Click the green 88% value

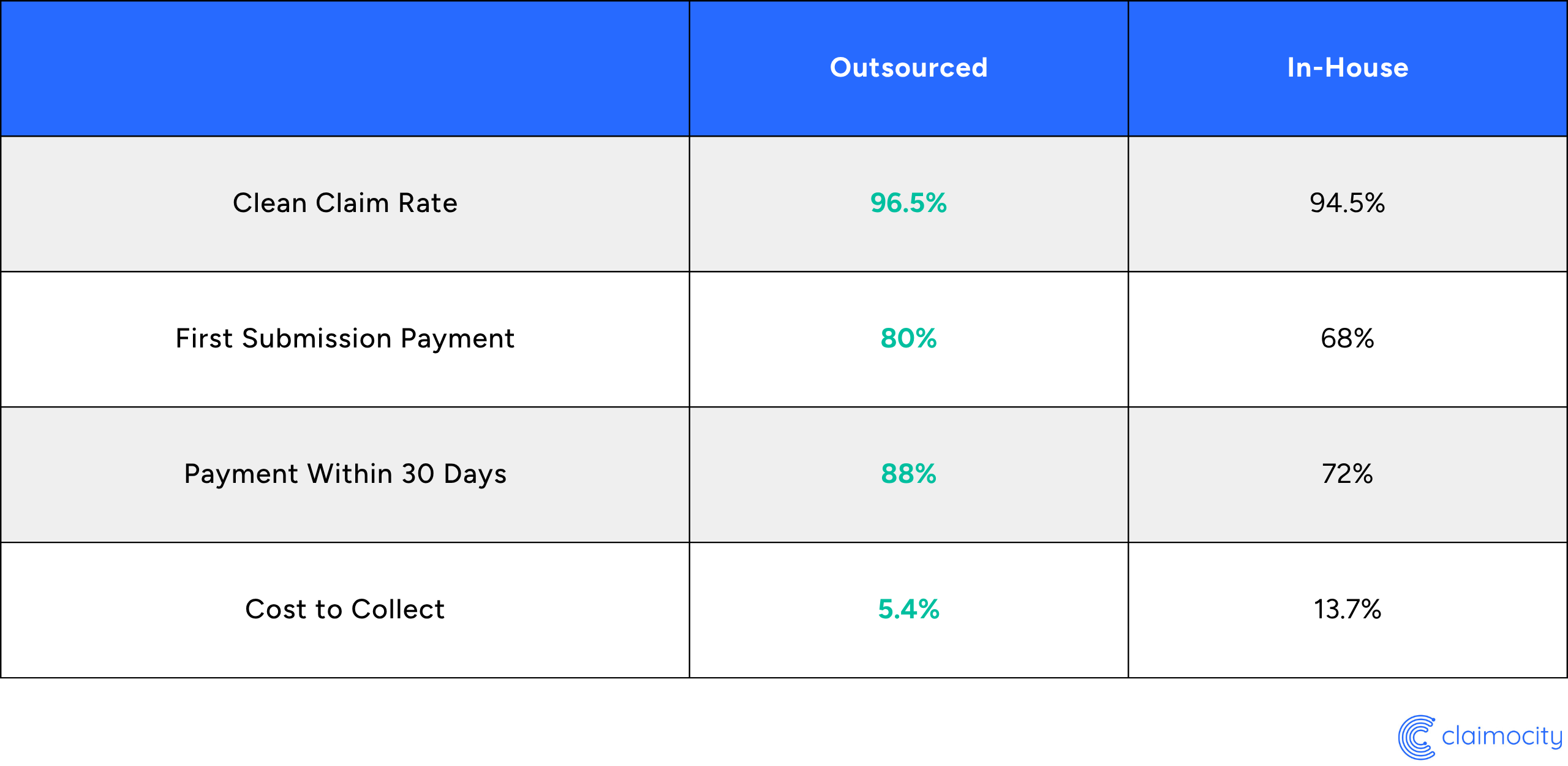click(908, 474)
